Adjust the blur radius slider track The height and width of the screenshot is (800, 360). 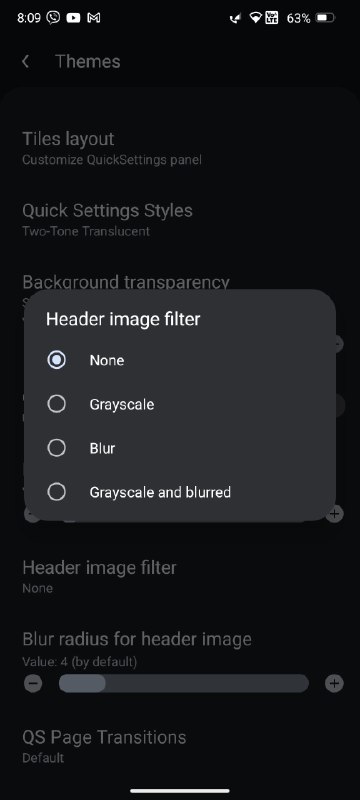(184, 683)
